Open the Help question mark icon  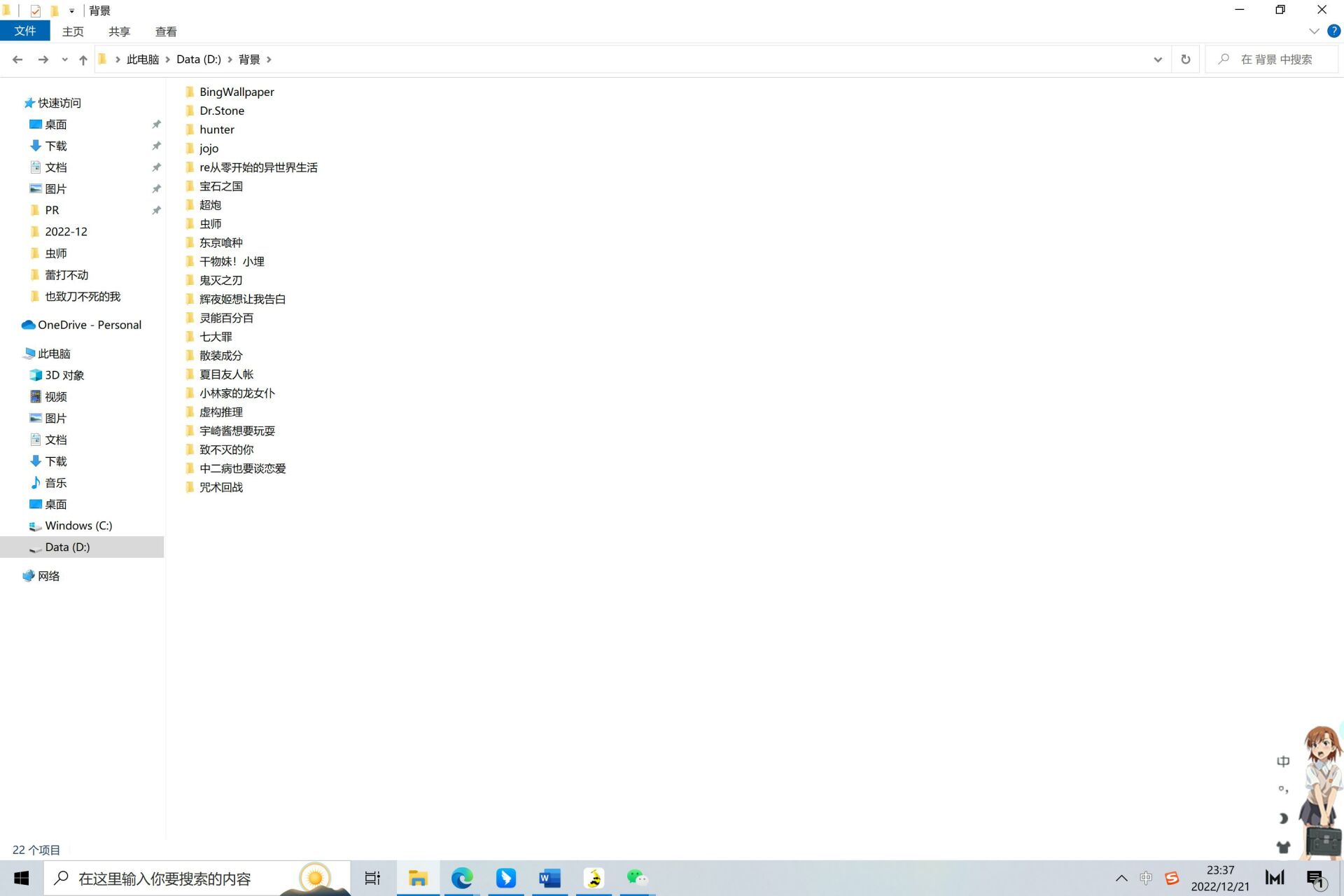tap(1334, 31)
